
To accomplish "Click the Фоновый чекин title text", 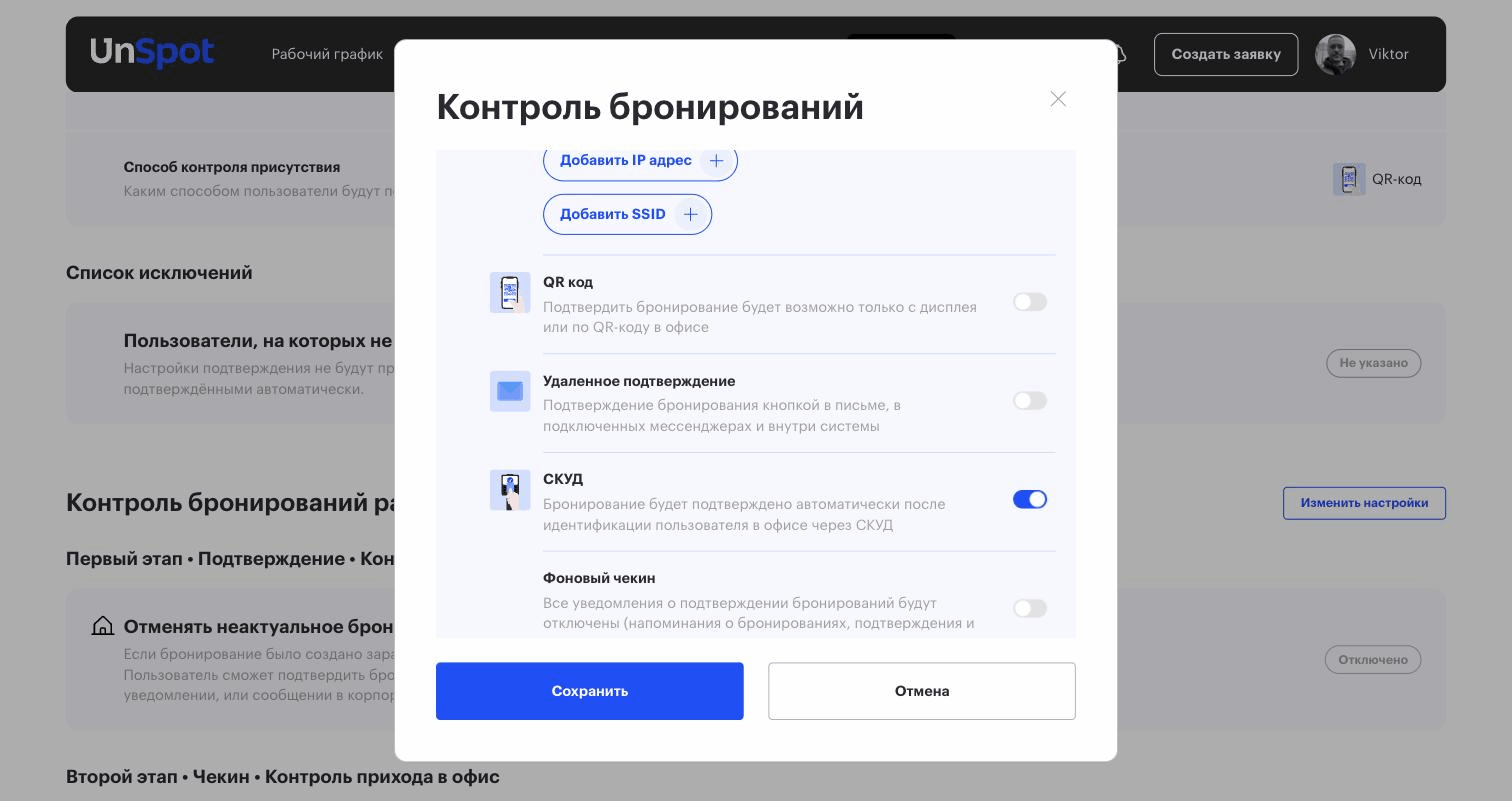I will pos(599,578).
